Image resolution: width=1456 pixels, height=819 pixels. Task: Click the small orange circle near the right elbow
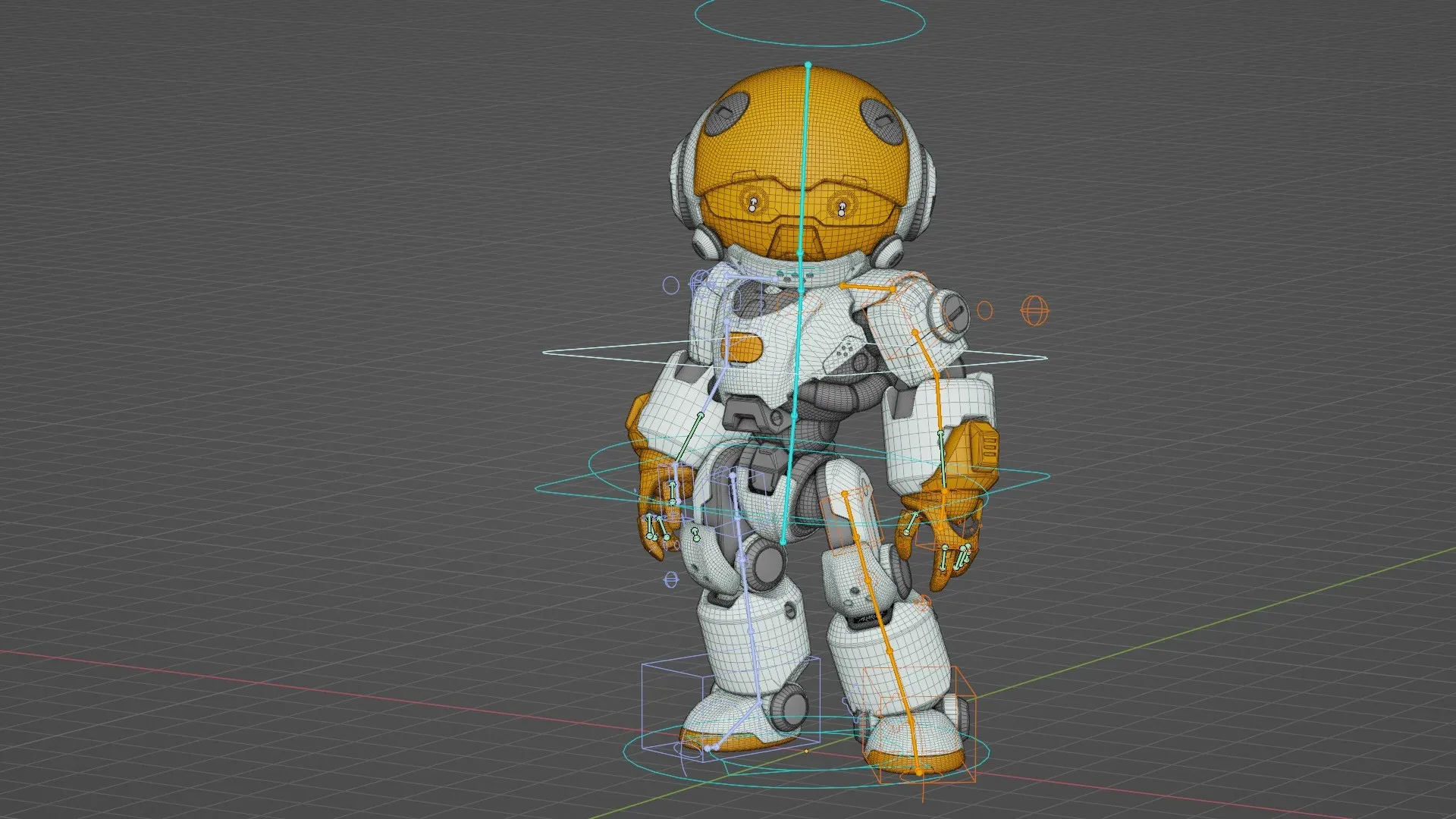986,309
